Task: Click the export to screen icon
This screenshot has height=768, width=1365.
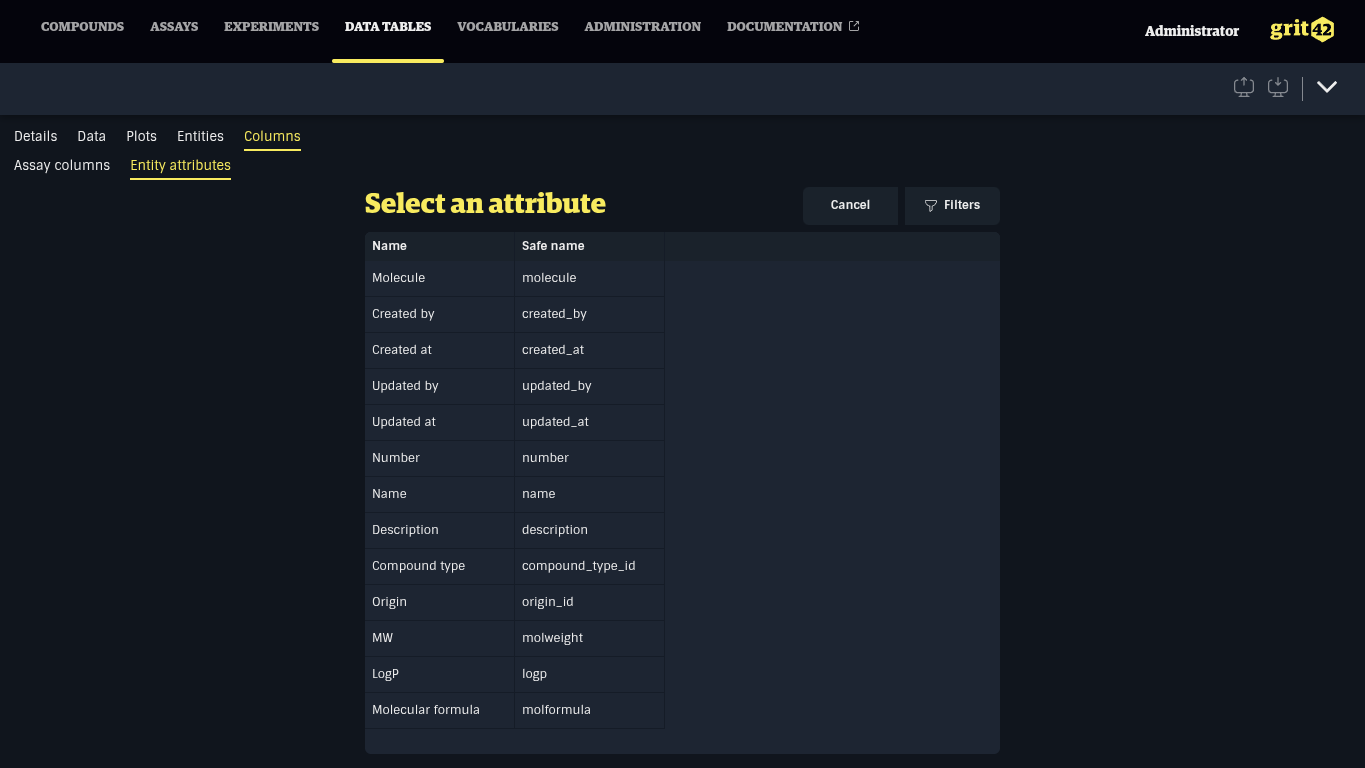Action: 1243,87
